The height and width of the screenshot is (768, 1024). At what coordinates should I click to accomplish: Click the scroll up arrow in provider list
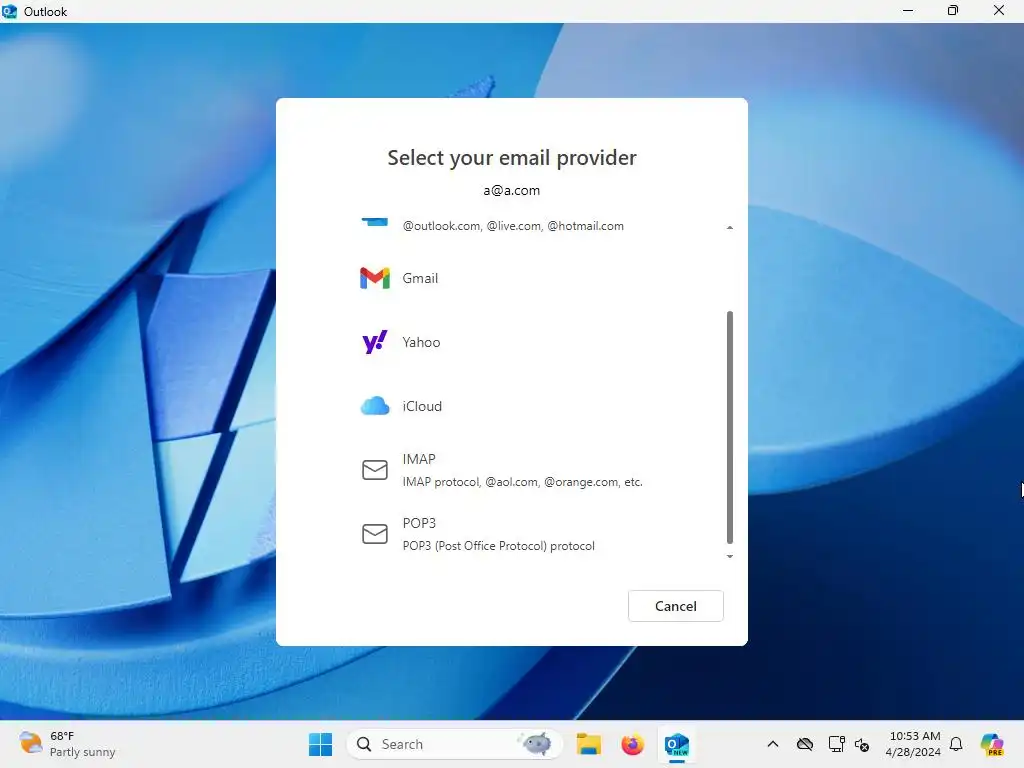point(729,227)
